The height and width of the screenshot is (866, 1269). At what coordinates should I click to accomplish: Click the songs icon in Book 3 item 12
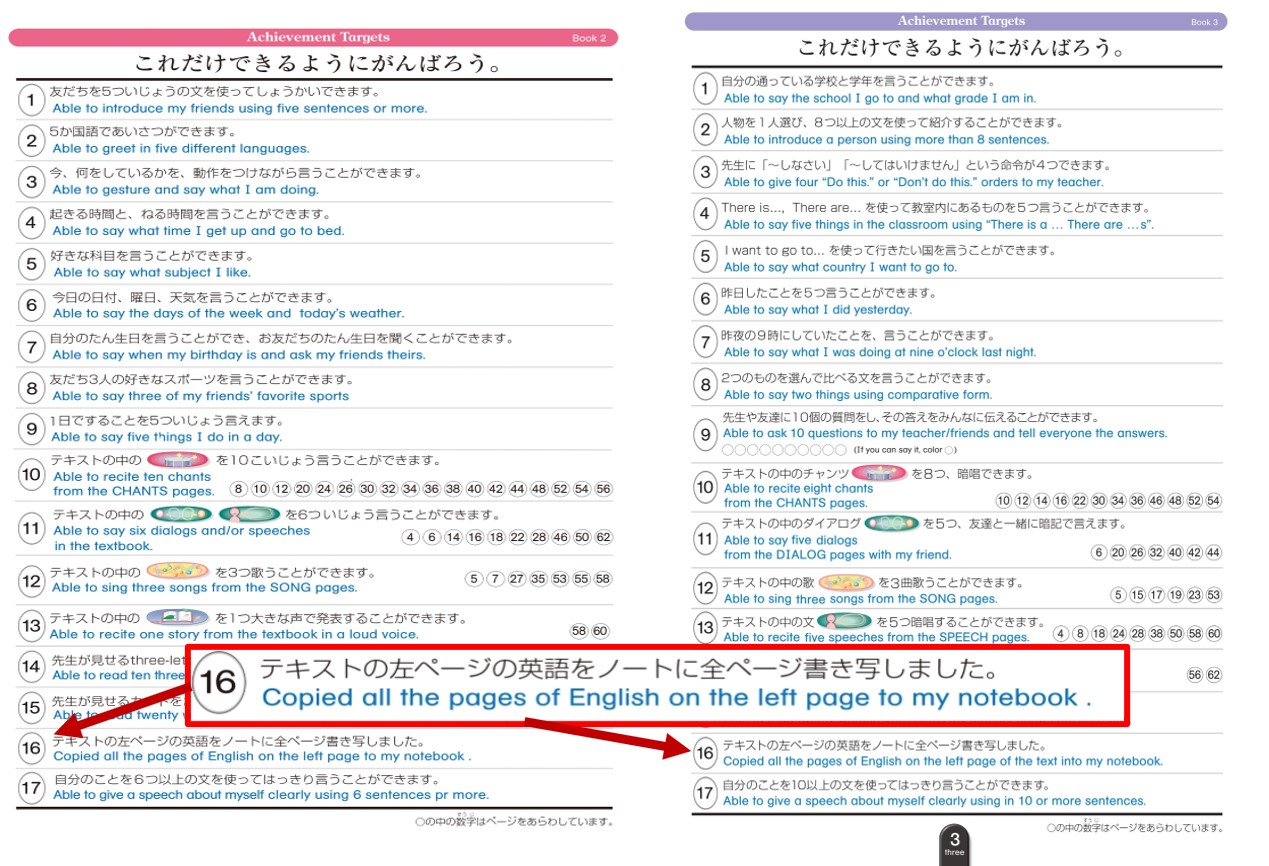point(847,581)
